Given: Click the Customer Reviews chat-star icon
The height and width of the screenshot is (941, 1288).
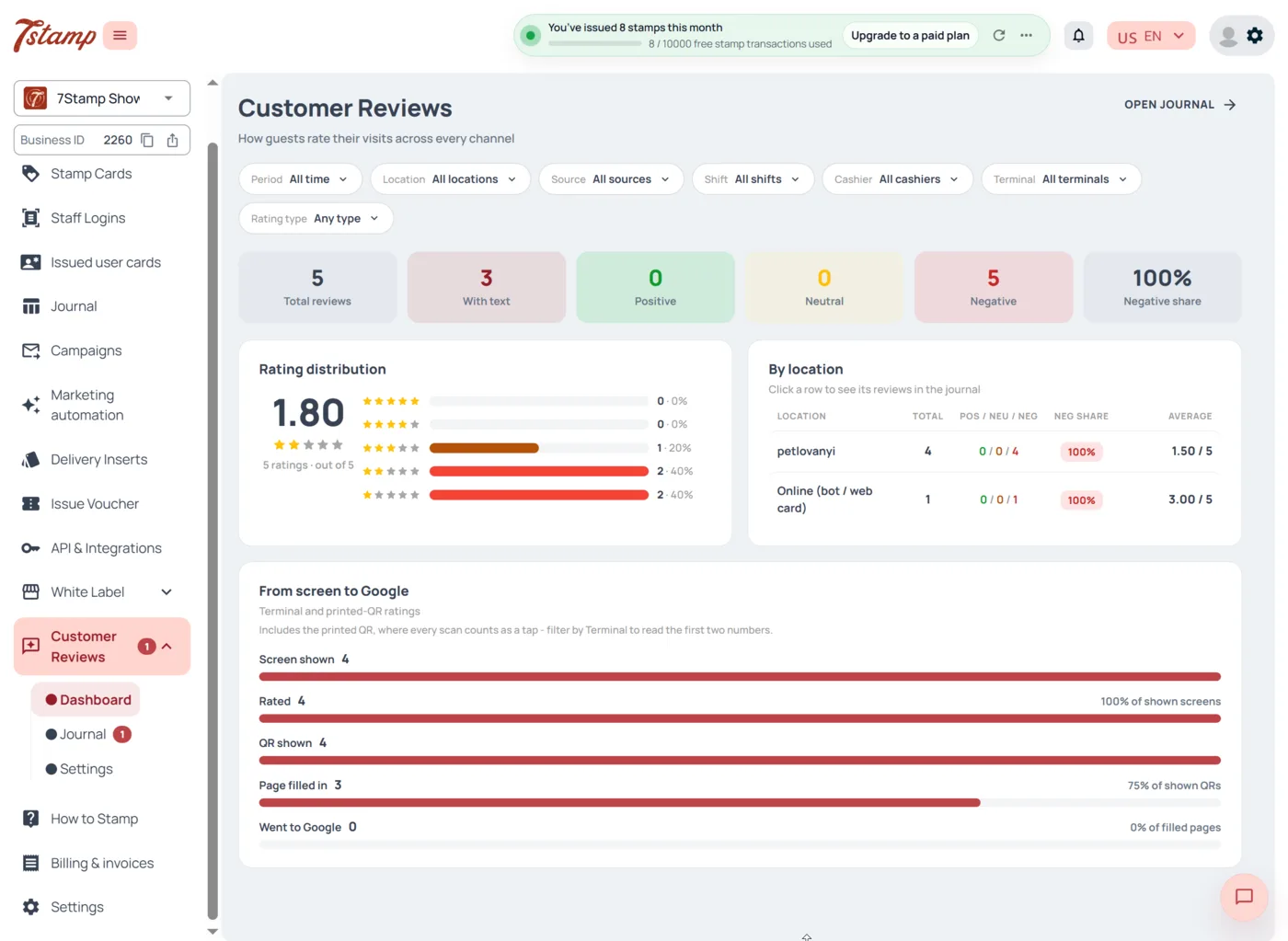Looking at the screenshot, I should [x=30, y=646].
